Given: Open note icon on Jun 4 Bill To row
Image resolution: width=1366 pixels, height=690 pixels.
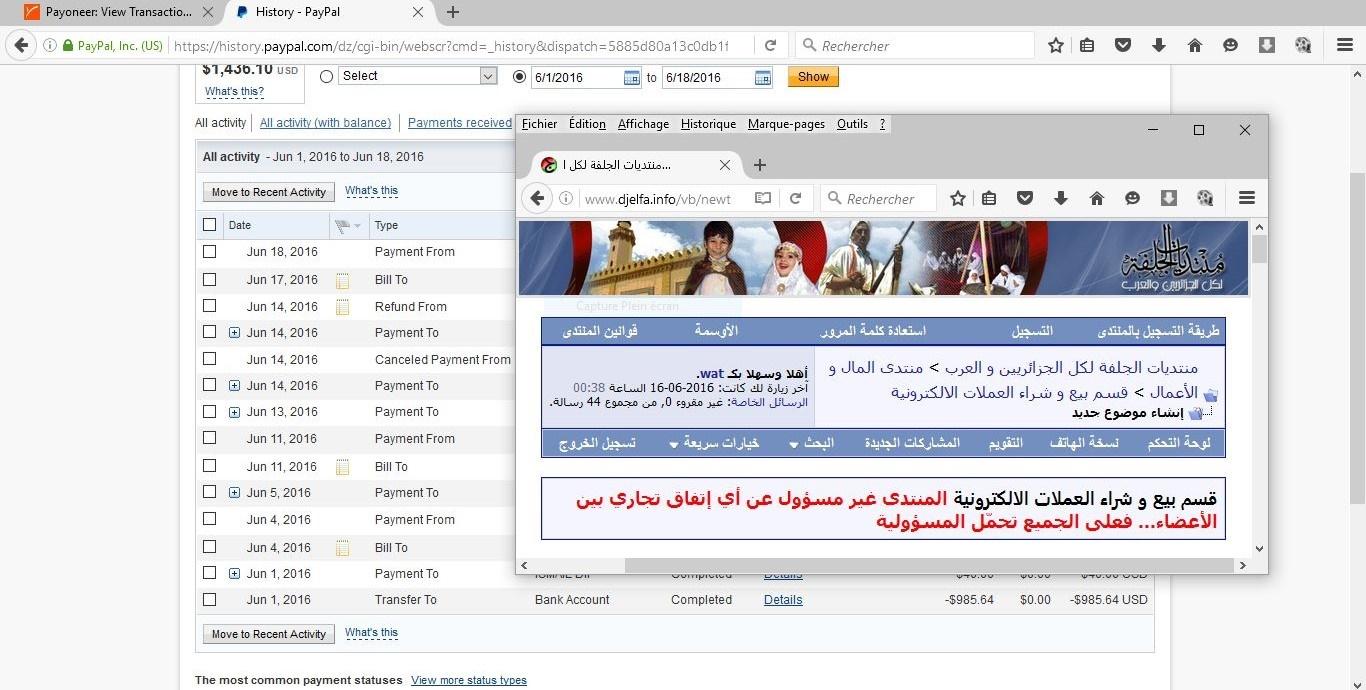Looking at the screenshot, I should [343, 548].
